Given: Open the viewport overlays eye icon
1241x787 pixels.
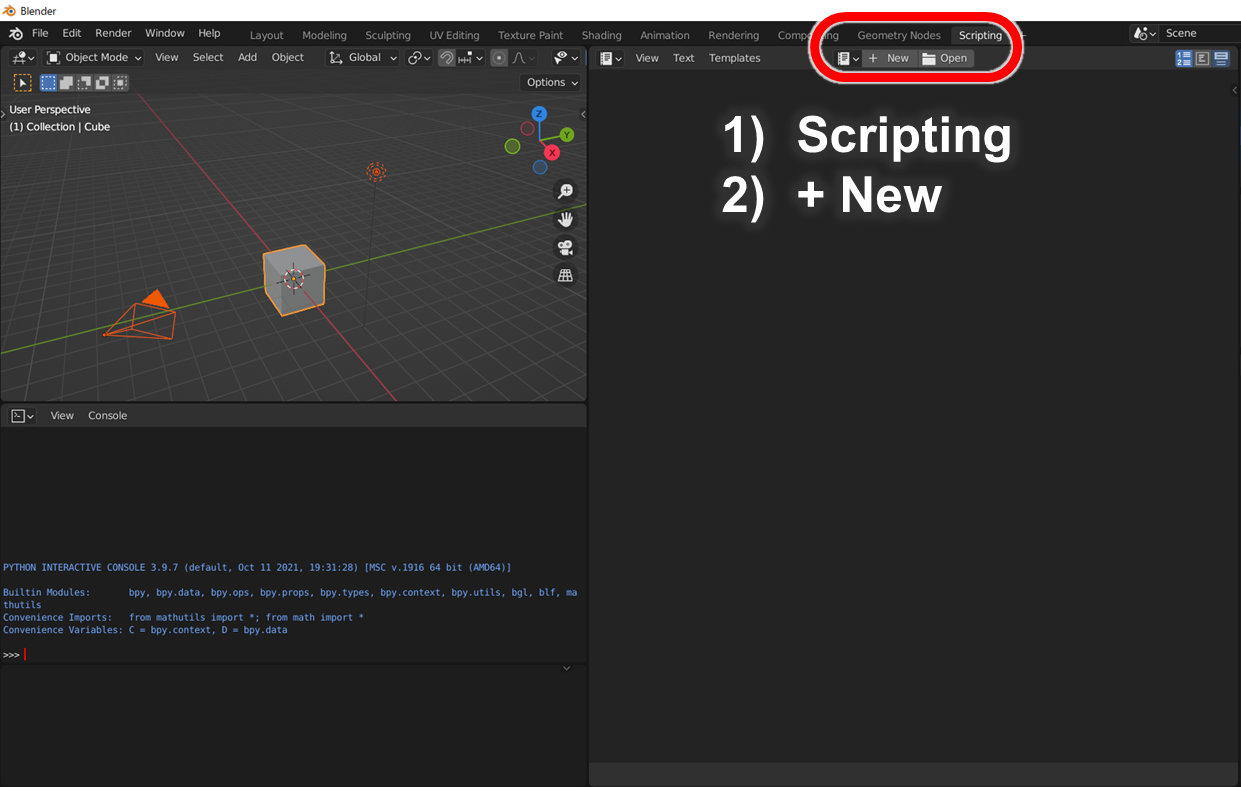Looking at the screenshot, I should (560, 57).
